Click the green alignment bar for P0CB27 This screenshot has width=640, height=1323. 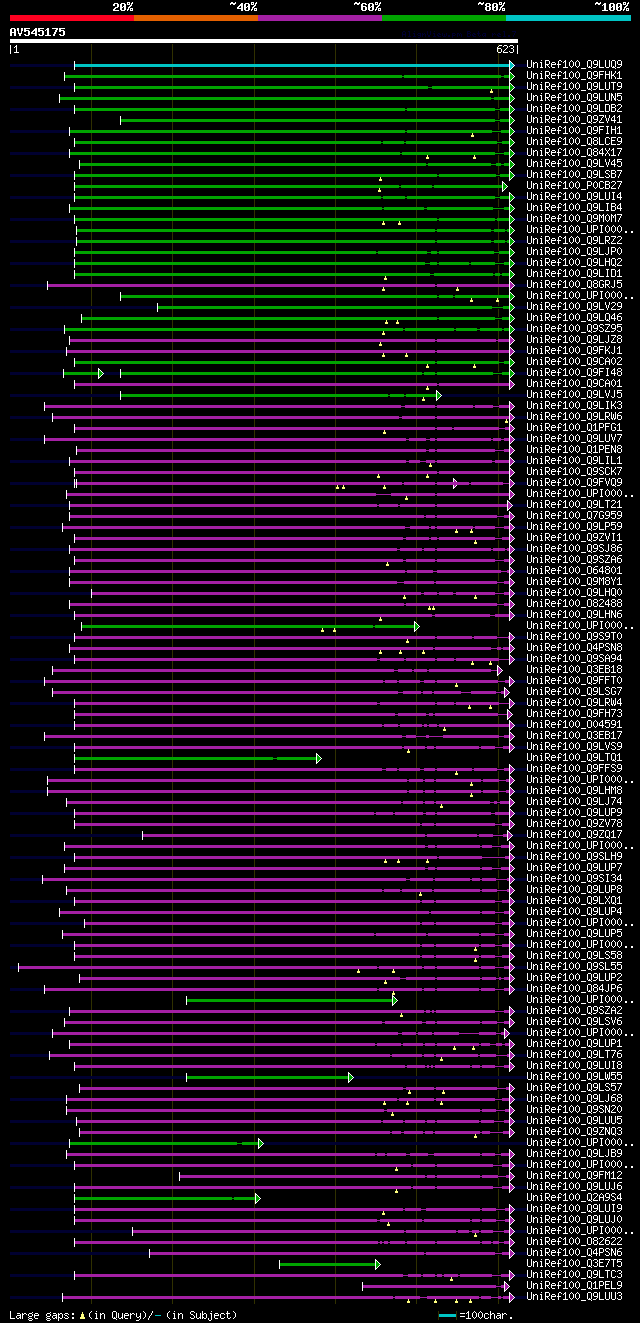click(x=292, y=186)
